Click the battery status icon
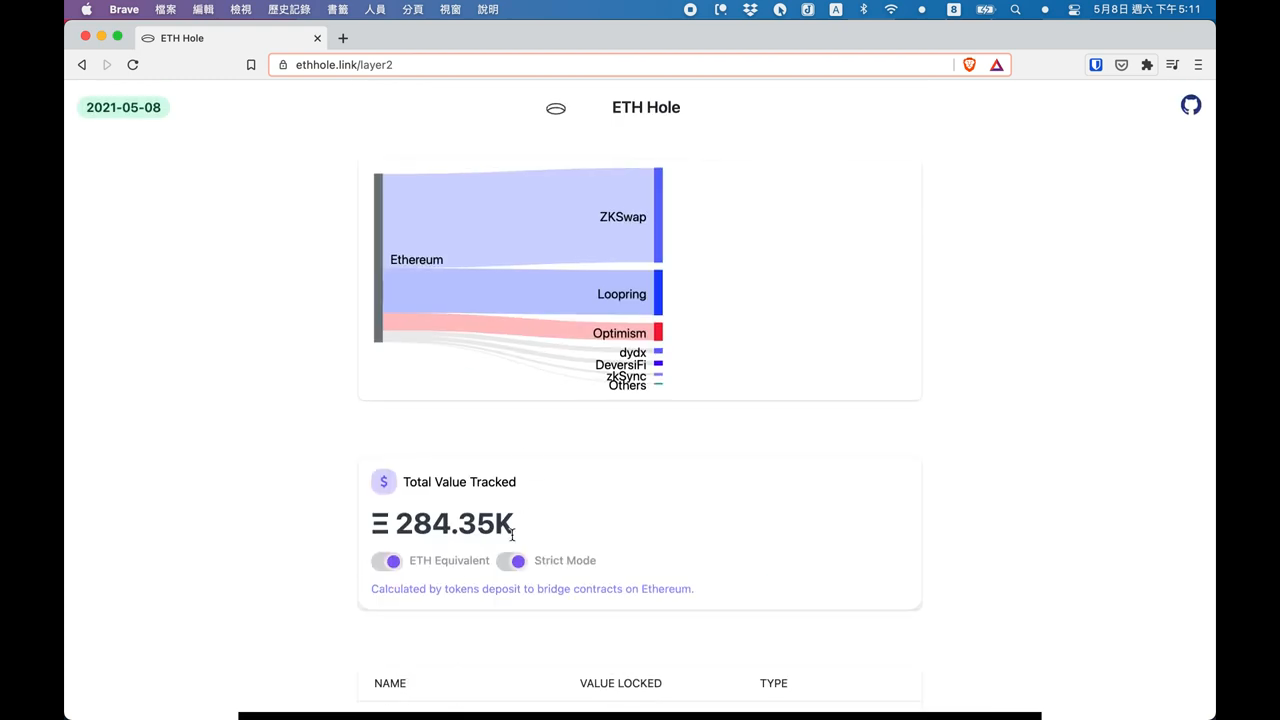 click(x=985, y=9)
